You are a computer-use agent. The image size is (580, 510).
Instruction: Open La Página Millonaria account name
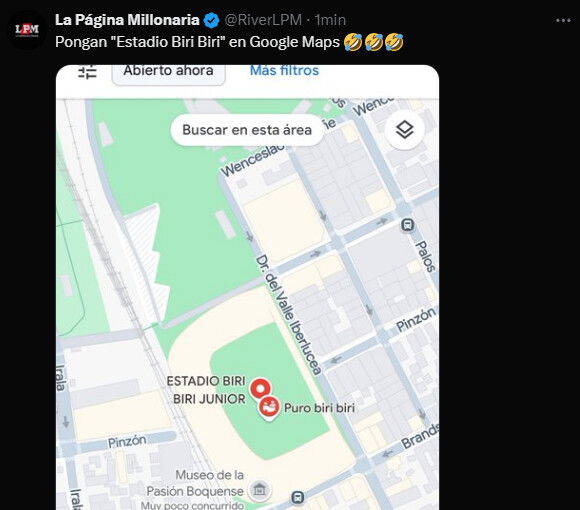coord(127,20)
